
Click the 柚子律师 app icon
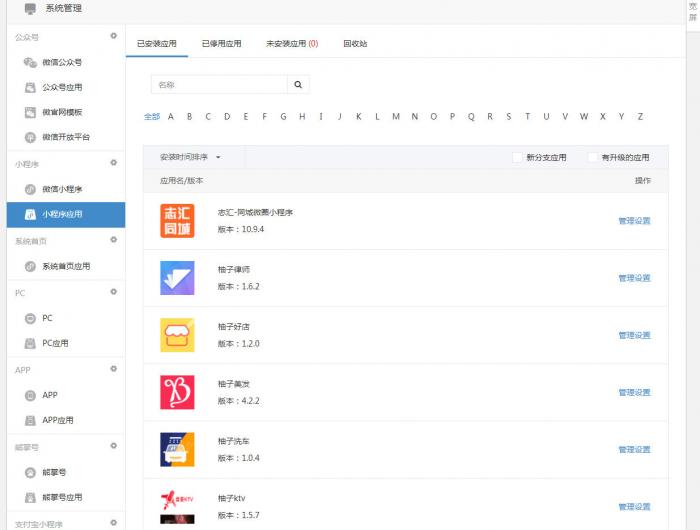177,278
